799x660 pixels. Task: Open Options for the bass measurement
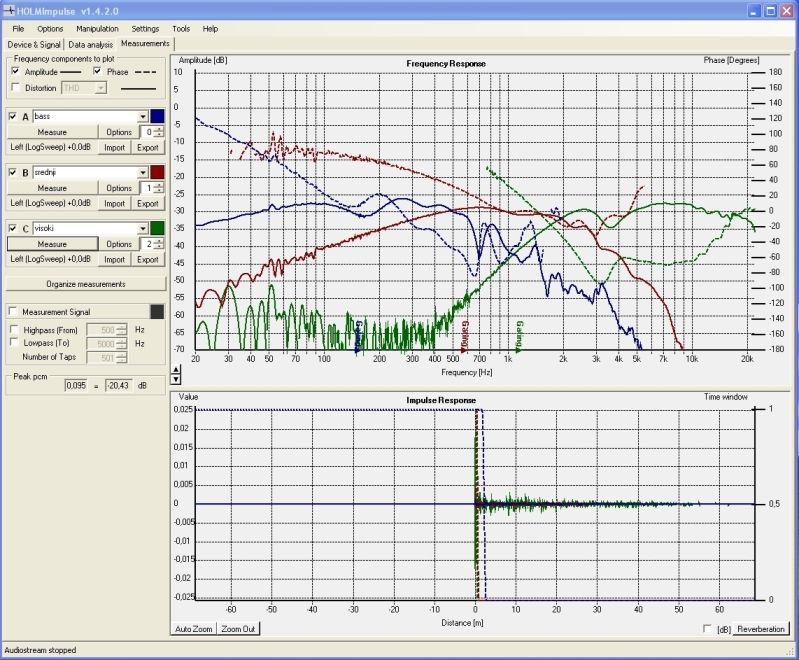(x=119, y=132)
